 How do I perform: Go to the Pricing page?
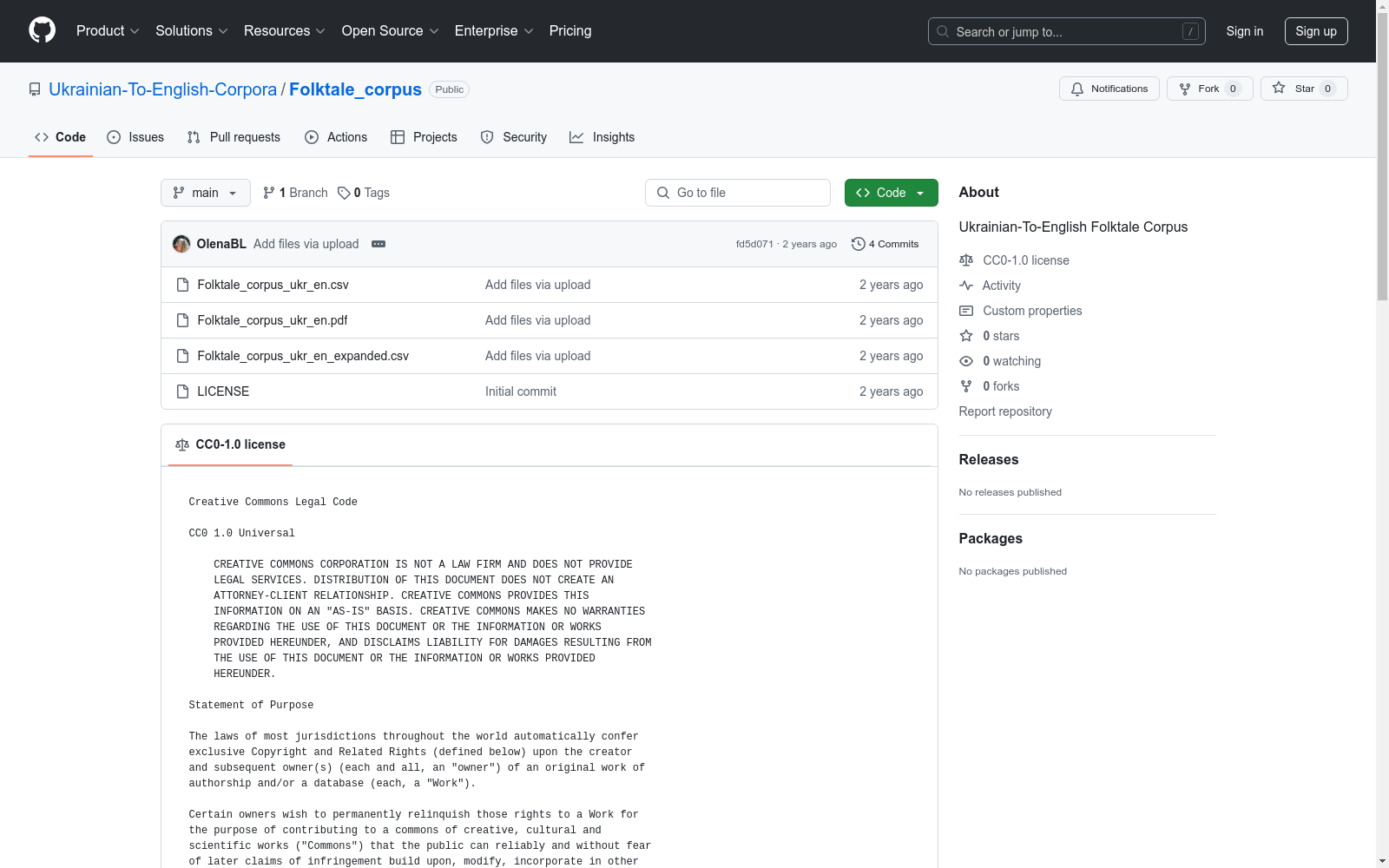point(570,30)
